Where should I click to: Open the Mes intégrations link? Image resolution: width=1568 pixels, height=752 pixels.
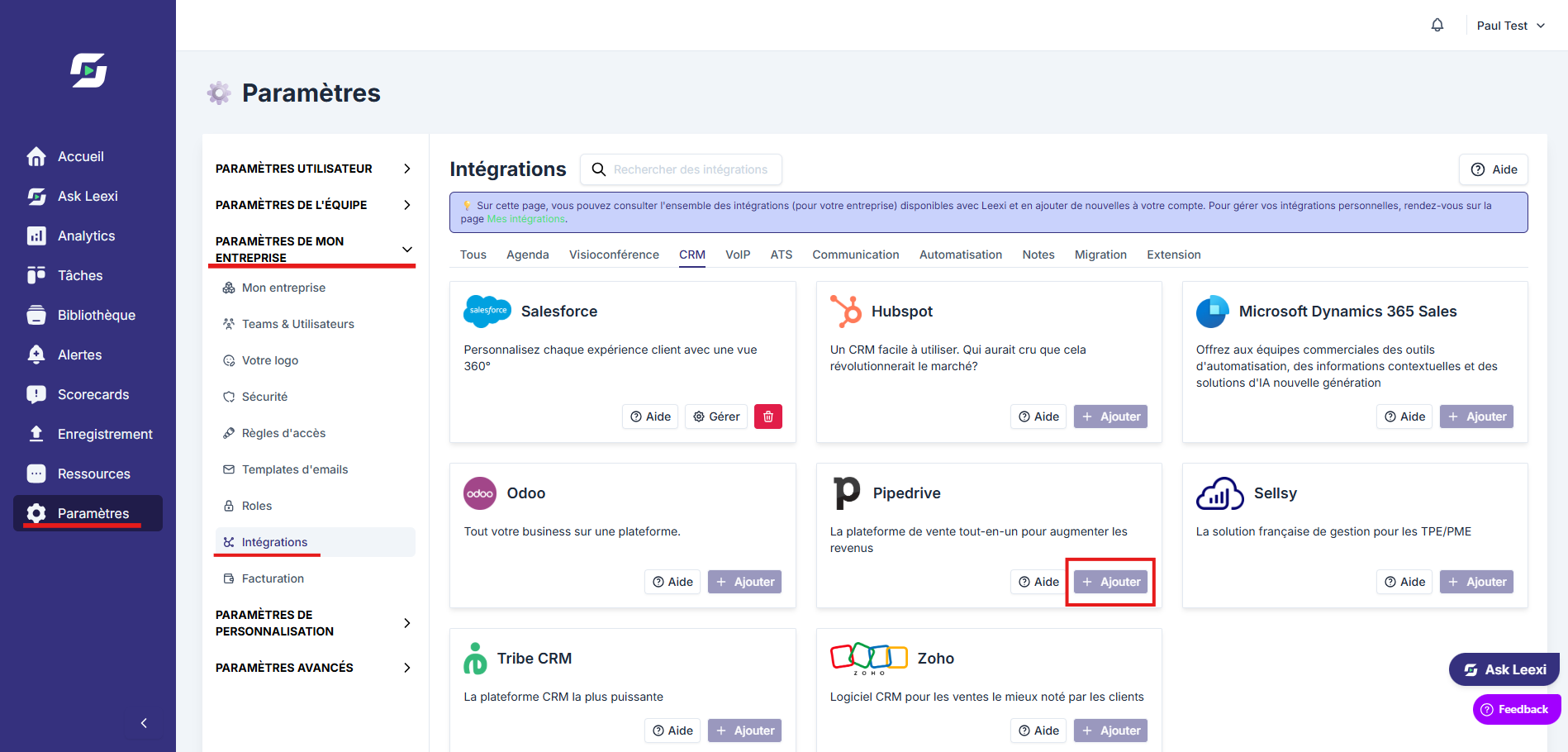click(x=526, y=219)
